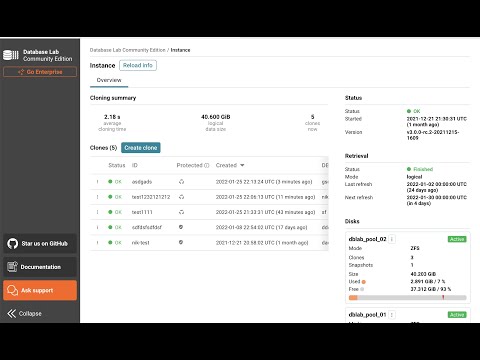Click the dblab_pool_02 disk name

[367, 239]
